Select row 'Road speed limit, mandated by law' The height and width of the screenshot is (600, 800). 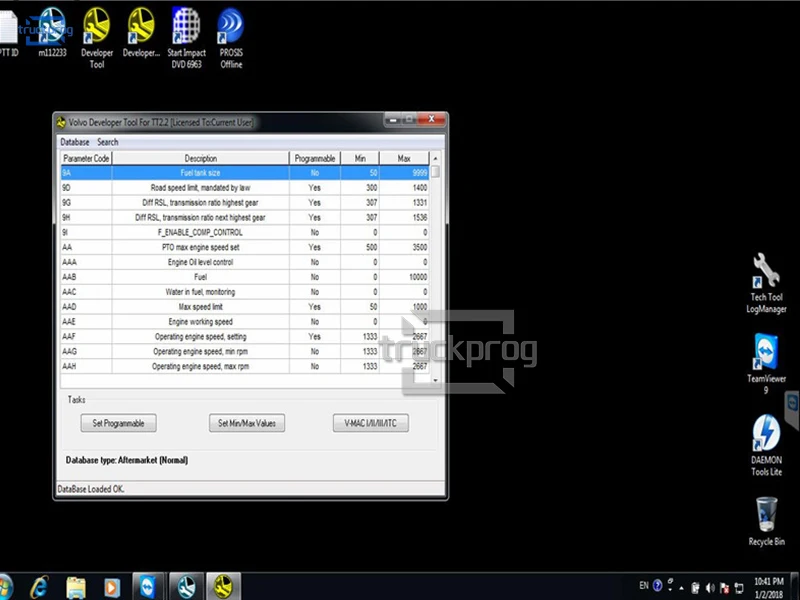245,188
